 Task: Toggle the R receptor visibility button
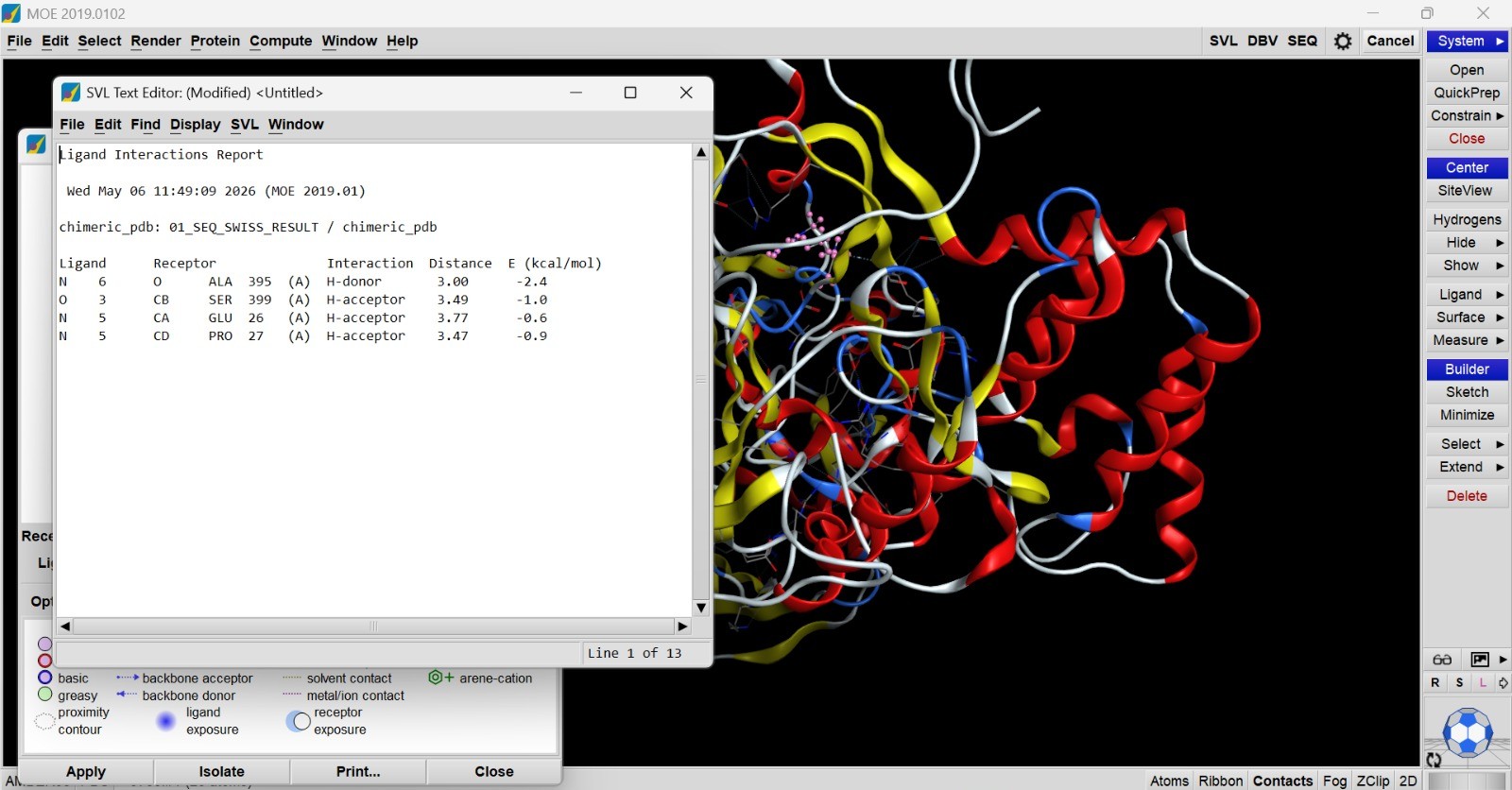pyautogui.click(x=1435, y=682)
